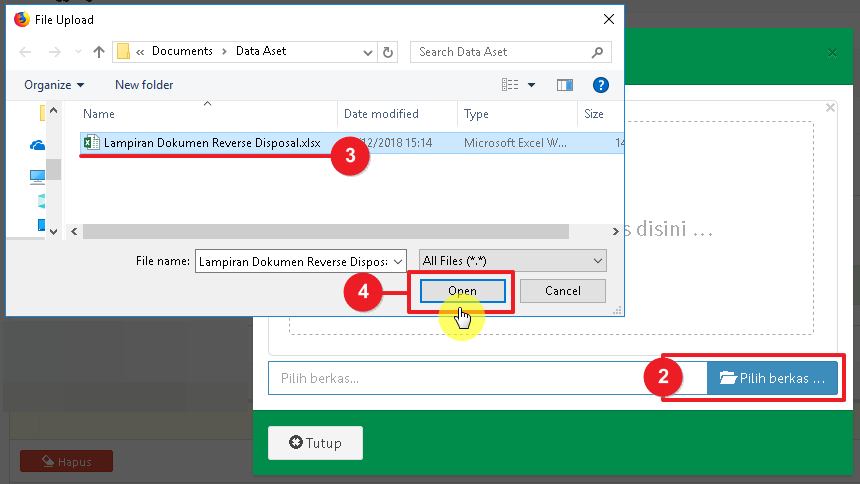The height and width of the screenshot is (484, 860).
Task: Refresh the Data Aset folder view
Action: click(389, 52)
